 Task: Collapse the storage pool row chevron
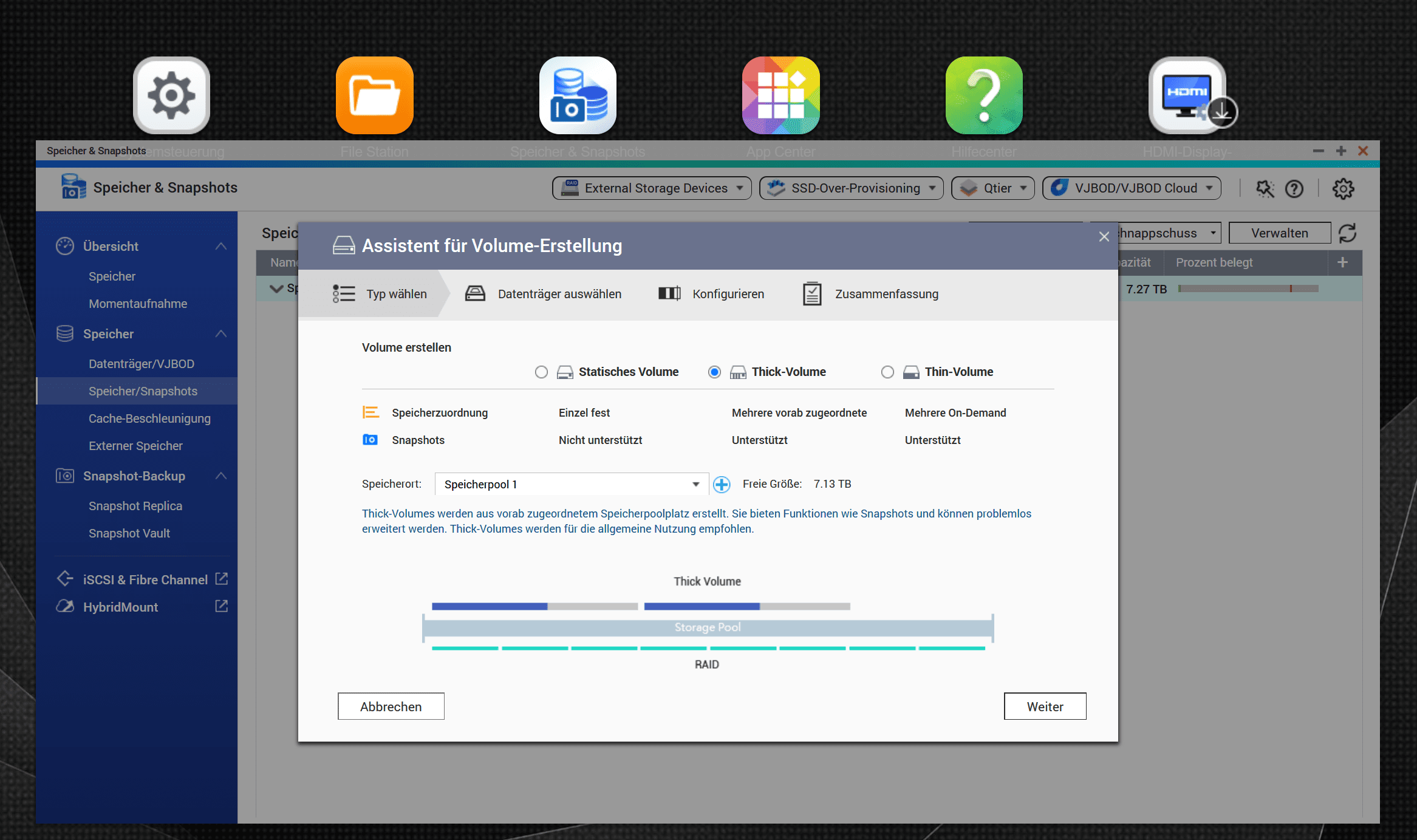(276, 289)
